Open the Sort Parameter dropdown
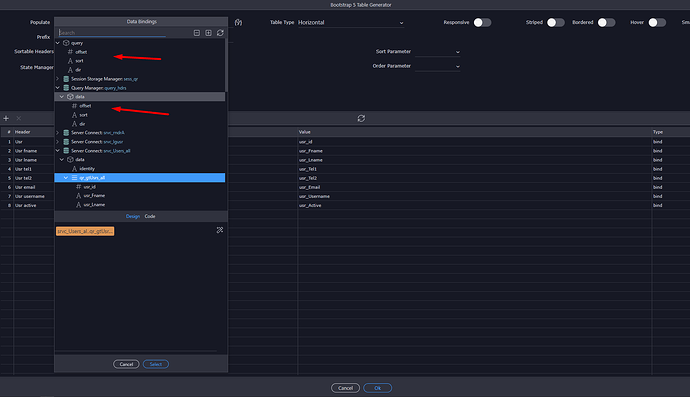This screenshot has height=397, width=690. (437, 52)
